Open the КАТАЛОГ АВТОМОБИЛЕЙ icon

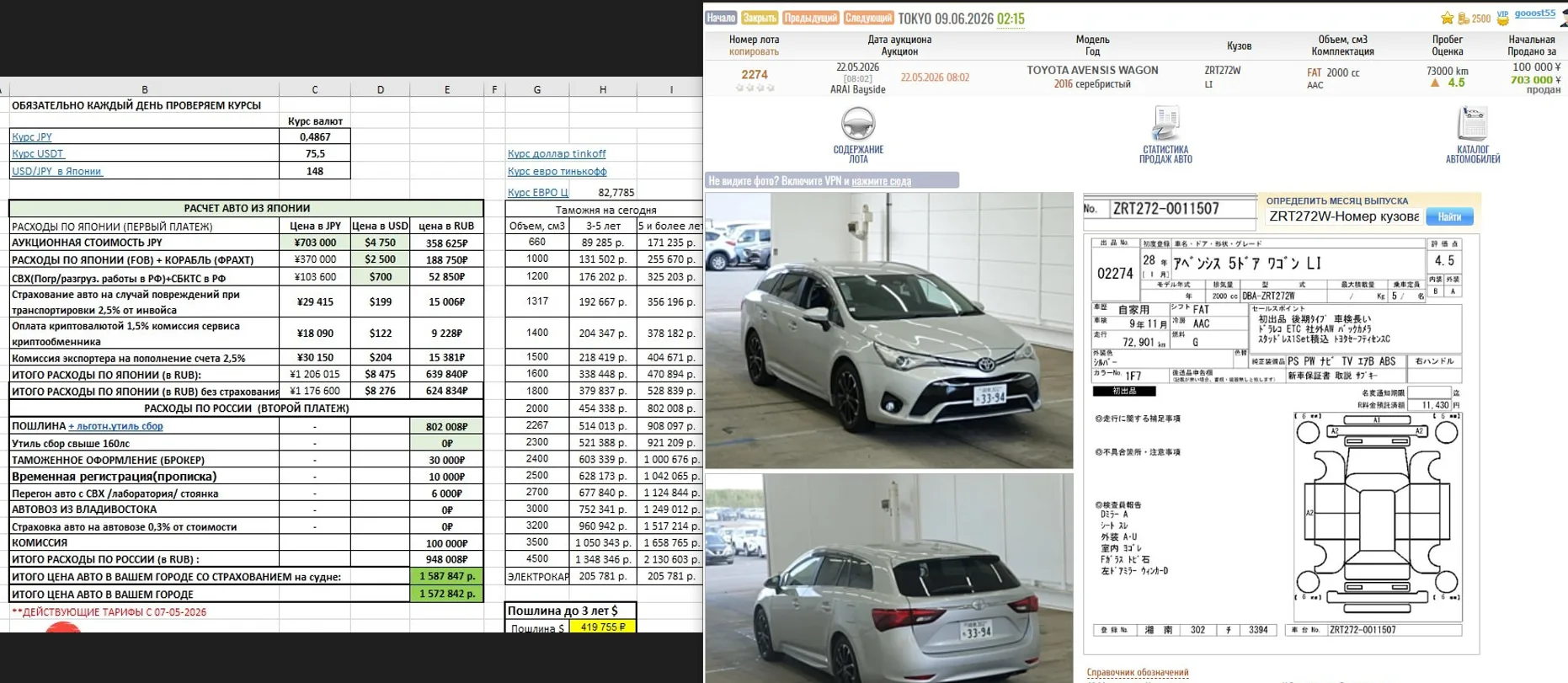pyautogui.click(x=1473, y=124)
